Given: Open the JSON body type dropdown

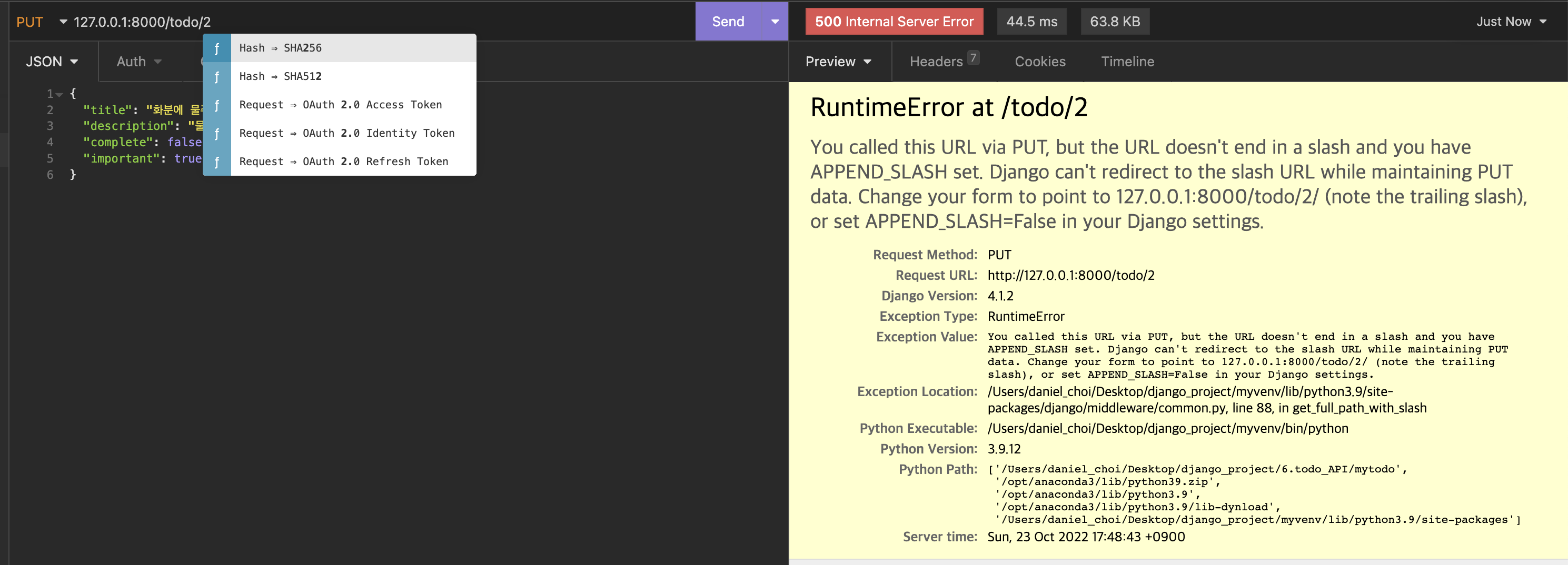Looking at the screenshot, I should pyautogui.click(x=52, y=62).
